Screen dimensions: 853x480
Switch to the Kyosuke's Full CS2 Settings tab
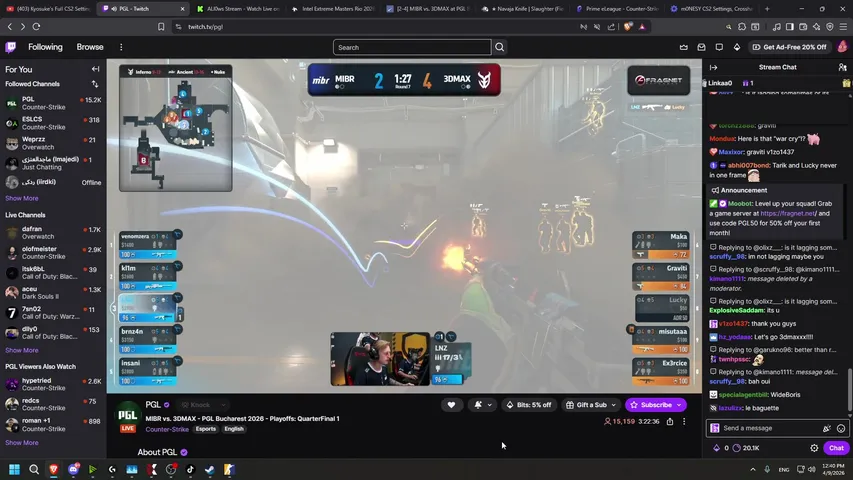[48, 9]
